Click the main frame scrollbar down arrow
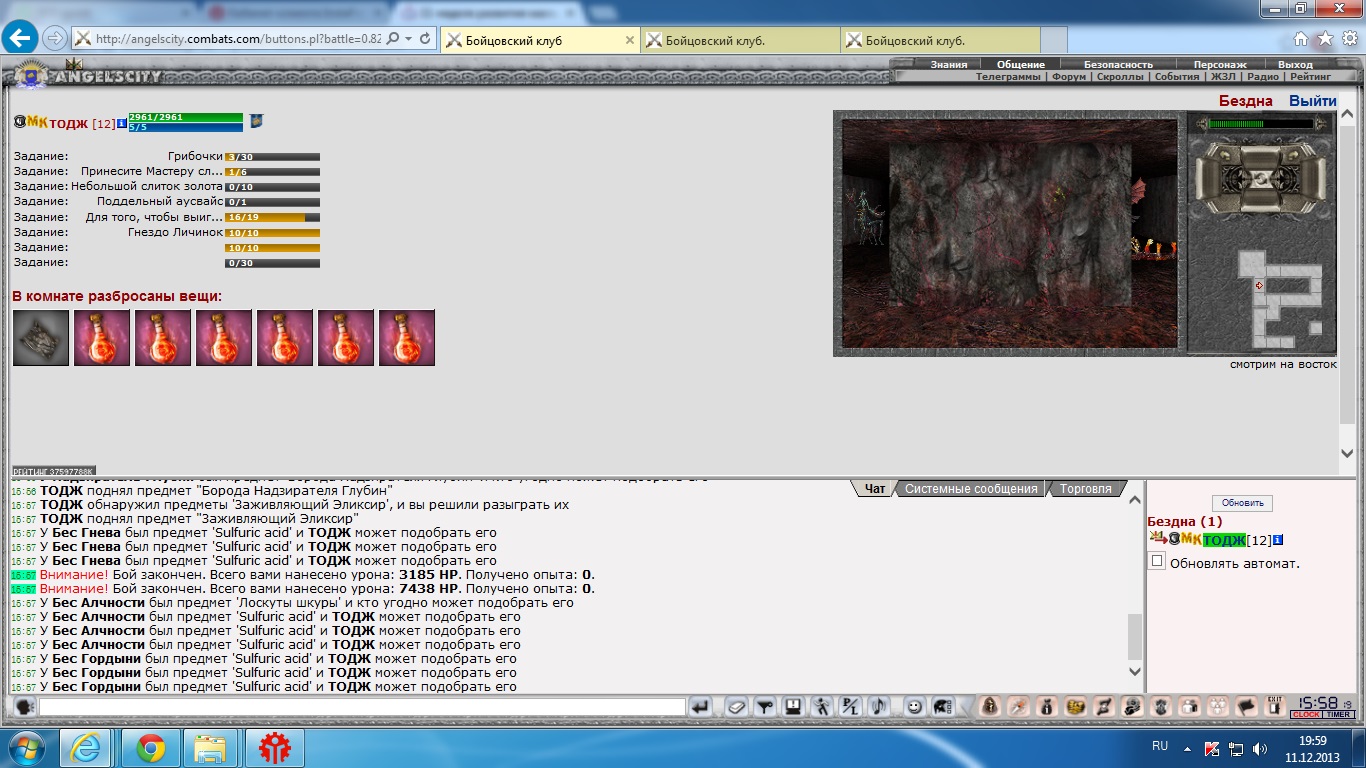1366x768 pixels. point(1346,454)
